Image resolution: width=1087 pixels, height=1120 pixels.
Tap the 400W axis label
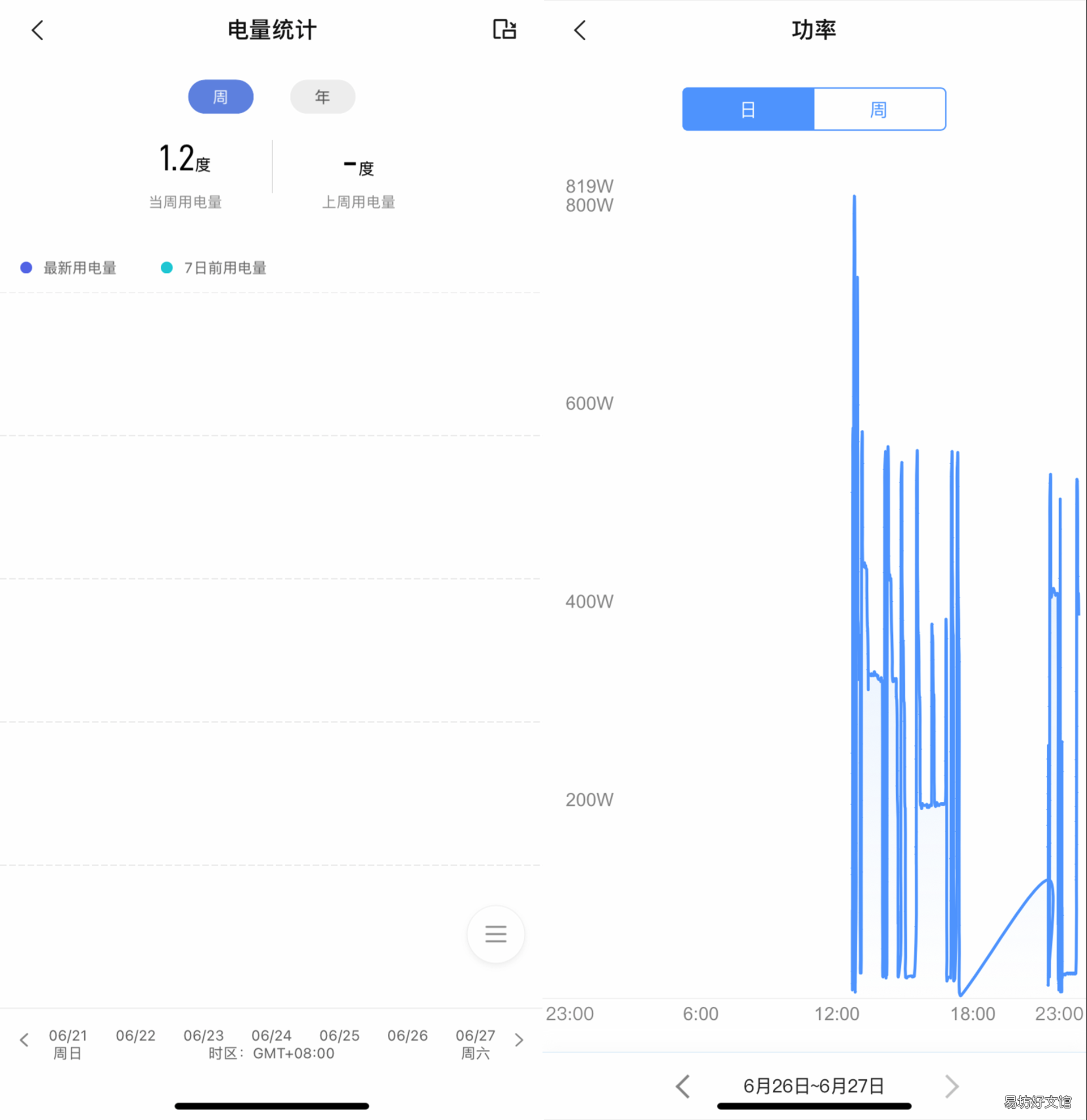tap(589, 601)
